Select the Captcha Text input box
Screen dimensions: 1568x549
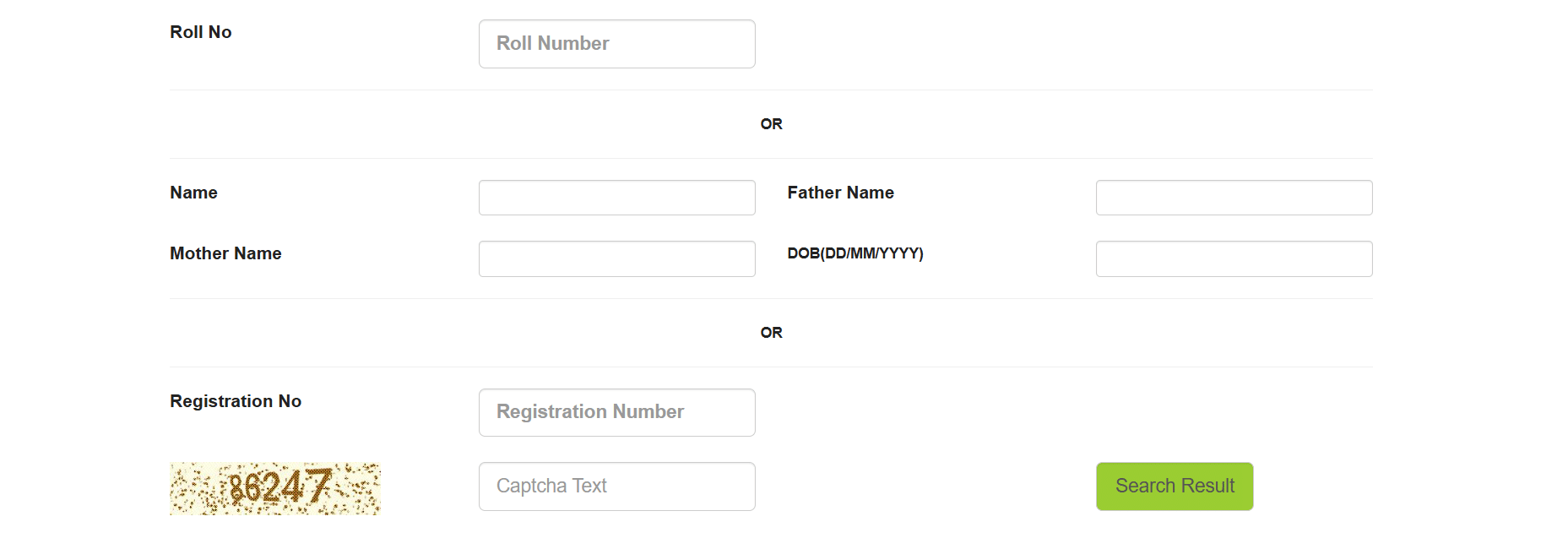[616, 486]
